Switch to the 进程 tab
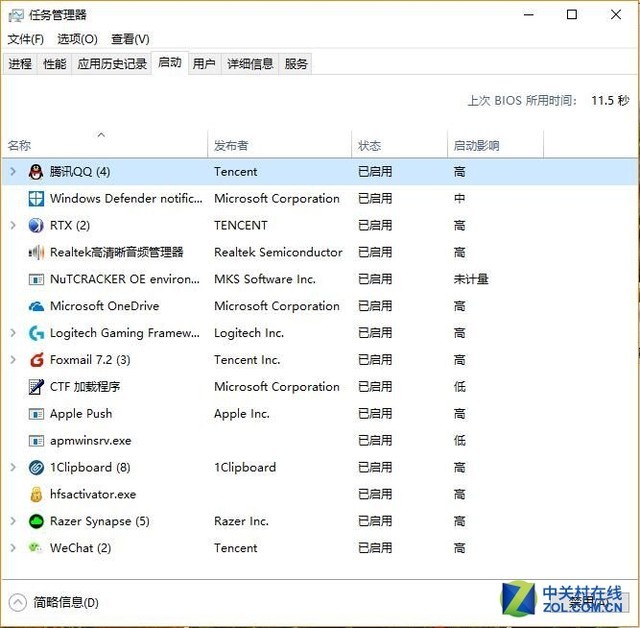This screenshot has height=628, width=640. click(x=20, y=64)
